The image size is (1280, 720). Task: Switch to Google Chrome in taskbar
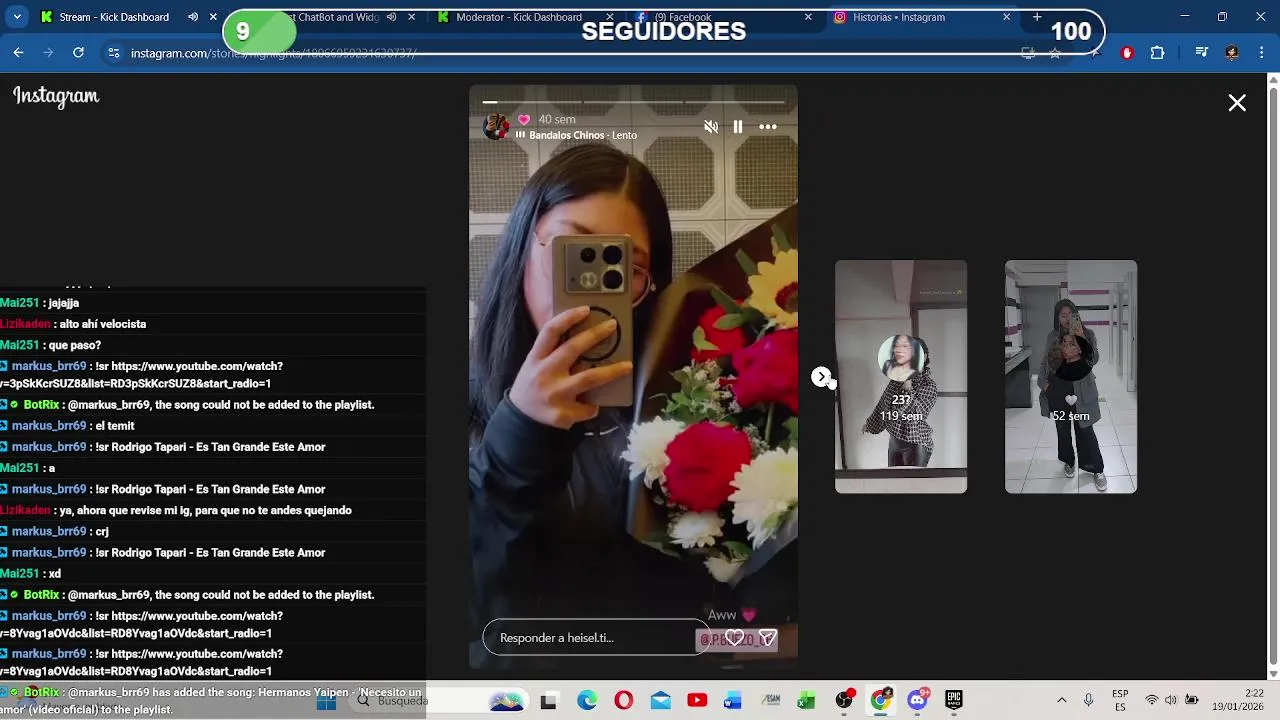click(880, 701)
